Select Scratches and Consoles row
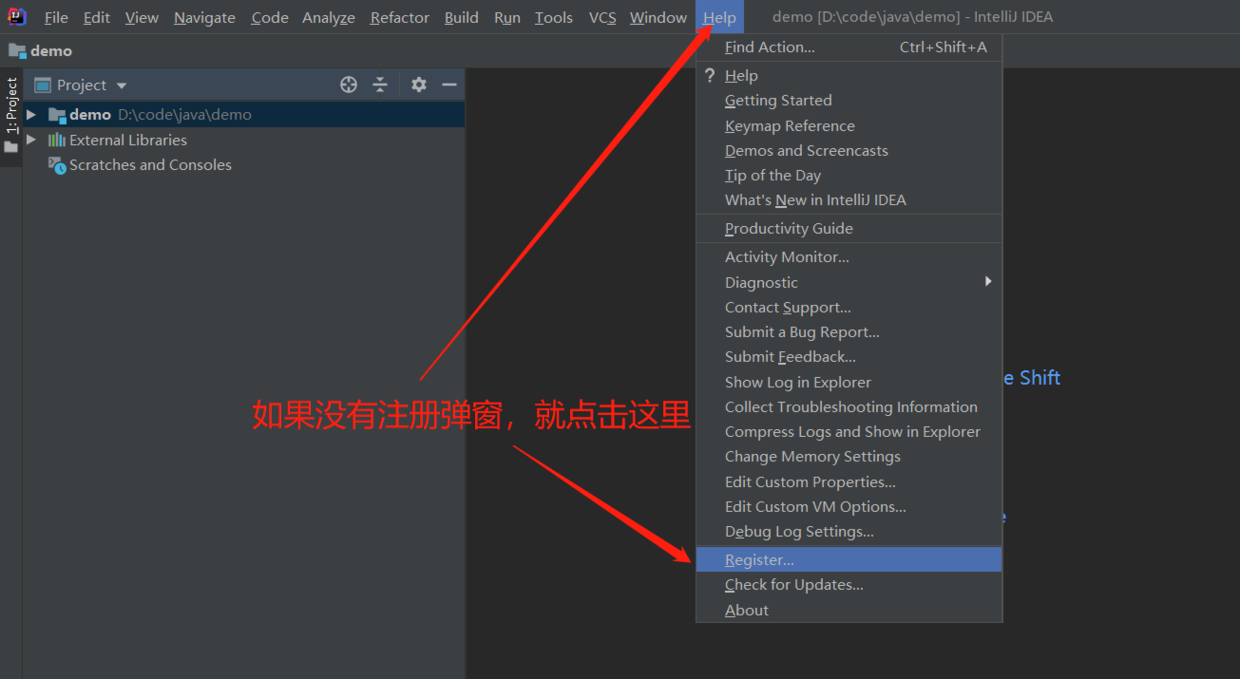The width and height of the screenshot is (1240, 679). 244,165
